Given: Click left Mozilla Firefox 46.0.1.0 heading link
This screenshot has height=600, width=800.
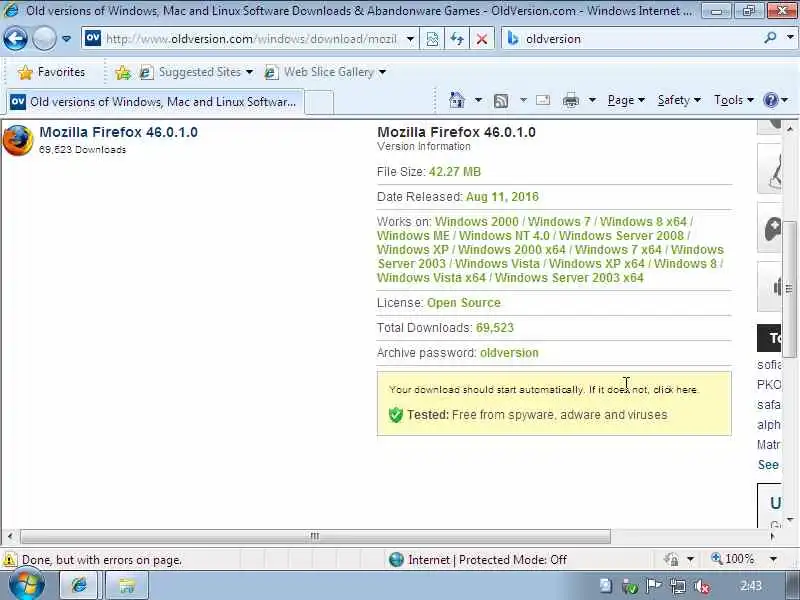Looking at the screenshot, I should click(x=118, y=132).
